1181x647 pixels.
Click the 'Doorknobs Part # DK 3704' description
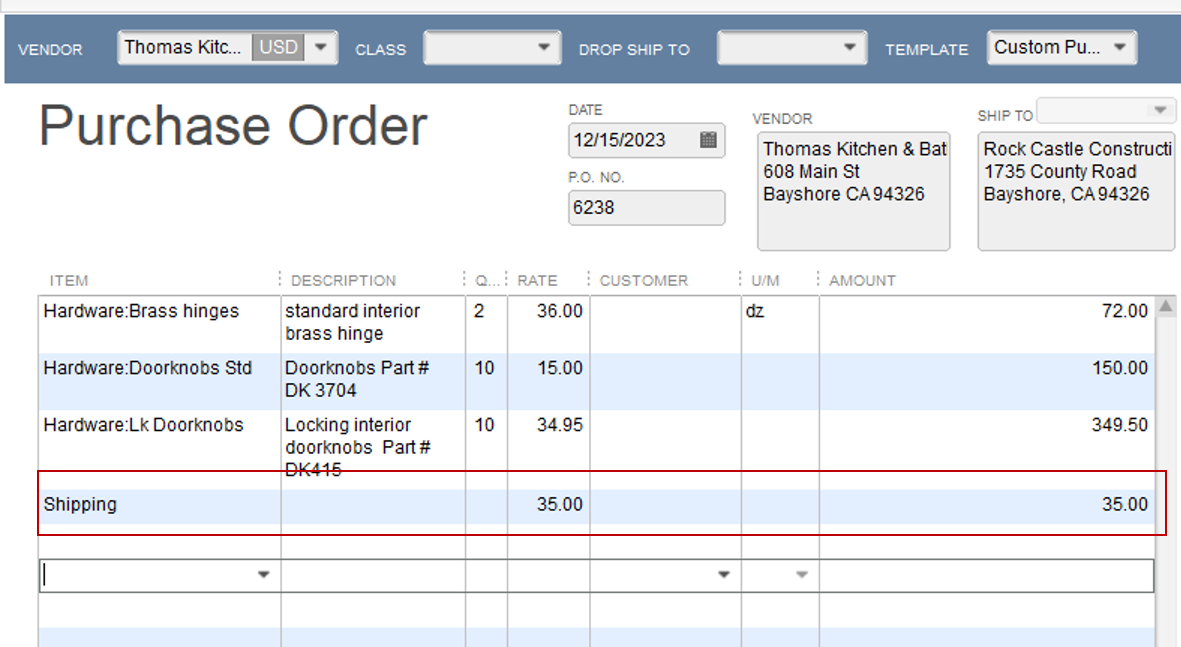tap(357, 380)
